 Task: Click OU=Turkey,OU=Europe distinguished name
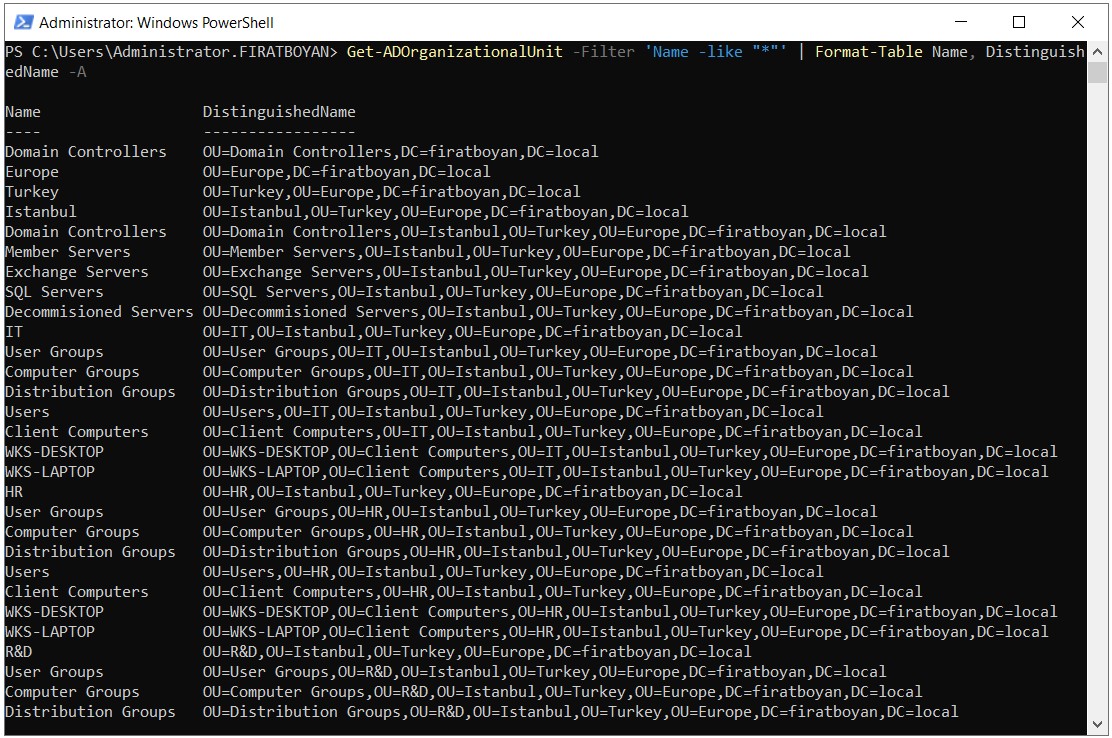point(391,192)
